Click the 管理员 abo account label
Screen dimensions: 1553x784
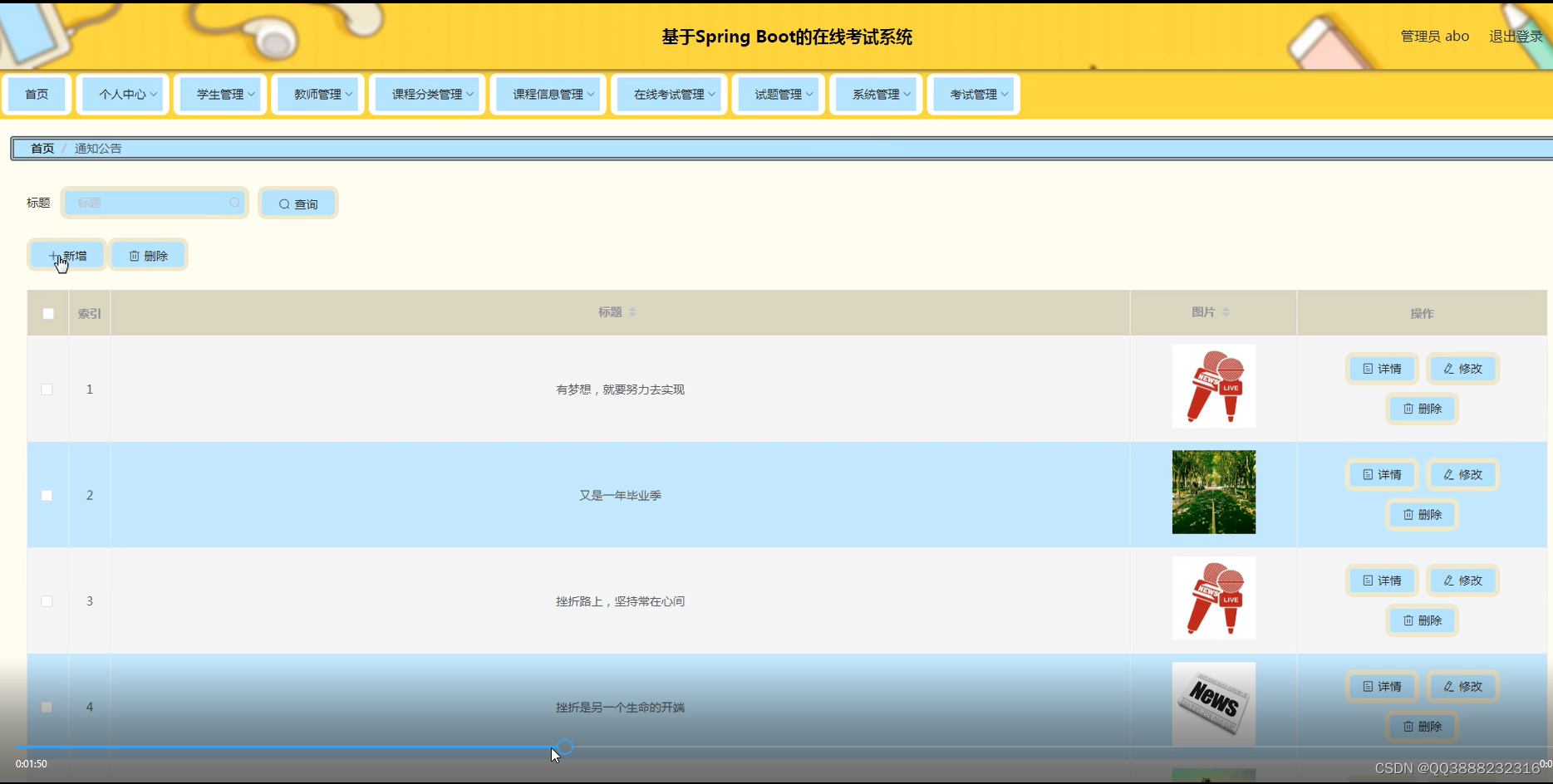pyautogui.click(x=1435, y=37)
